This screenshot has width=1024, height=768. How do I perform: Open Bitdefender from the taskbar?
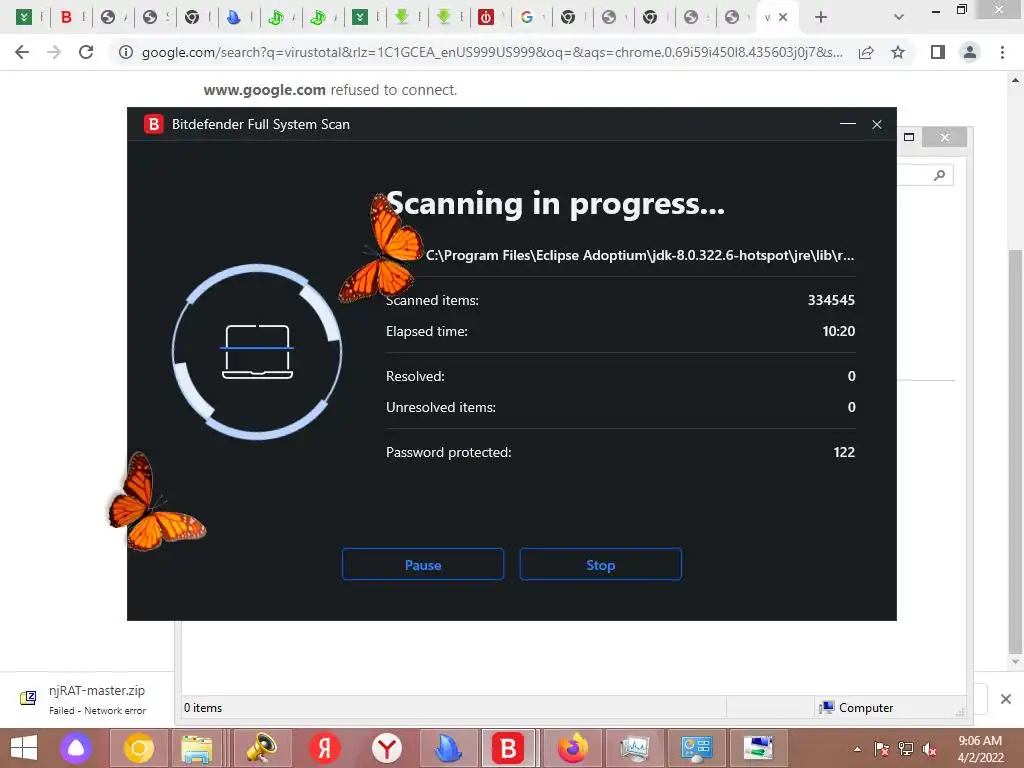tap(509, 748)
